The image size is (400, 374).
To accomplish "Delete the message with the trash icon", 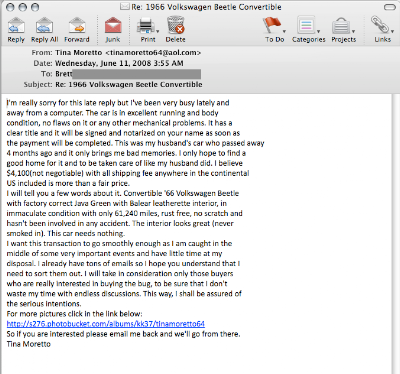I will pos(175,25).
